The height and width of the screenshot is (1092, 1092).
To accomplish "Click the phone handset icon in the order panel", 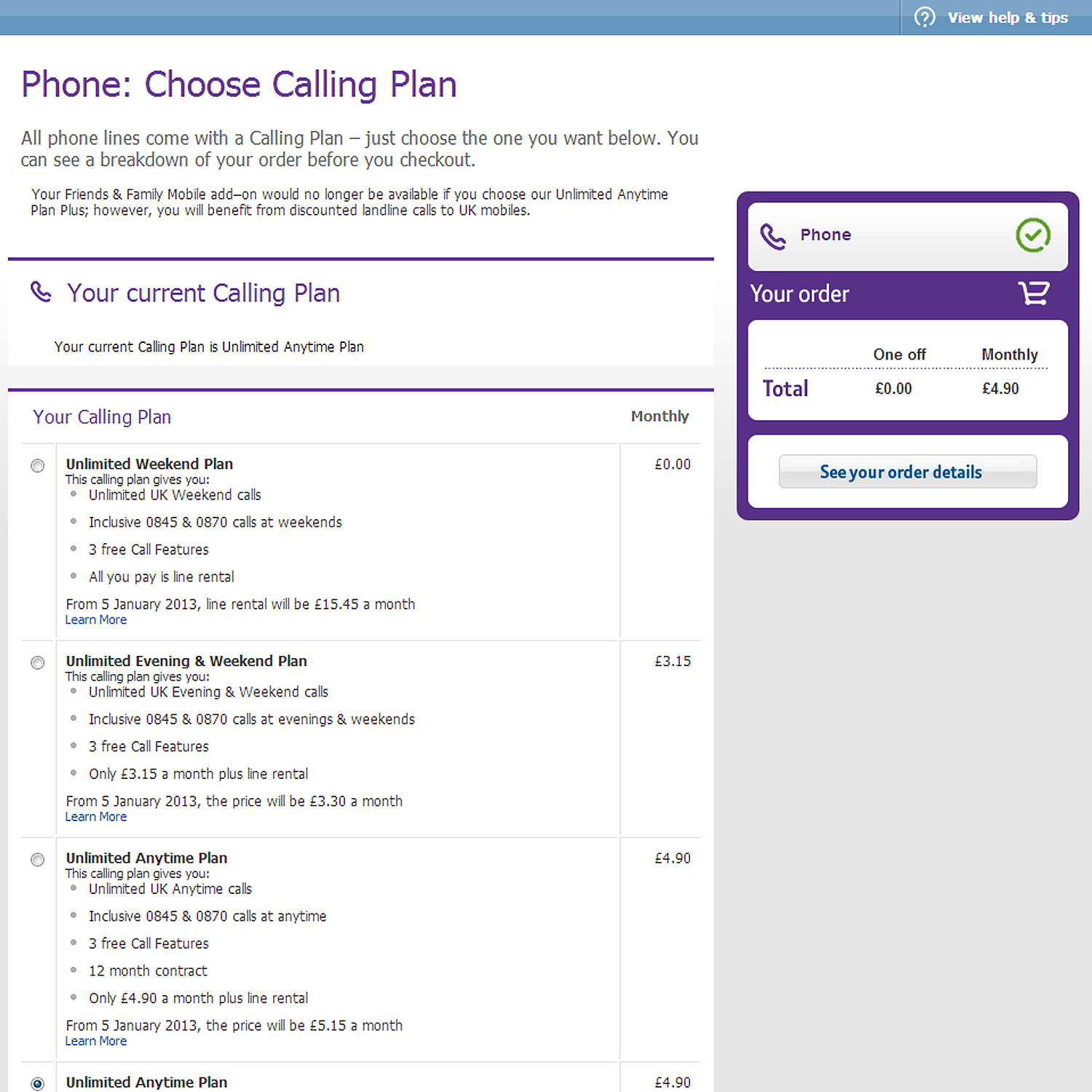I will point(773,235).
